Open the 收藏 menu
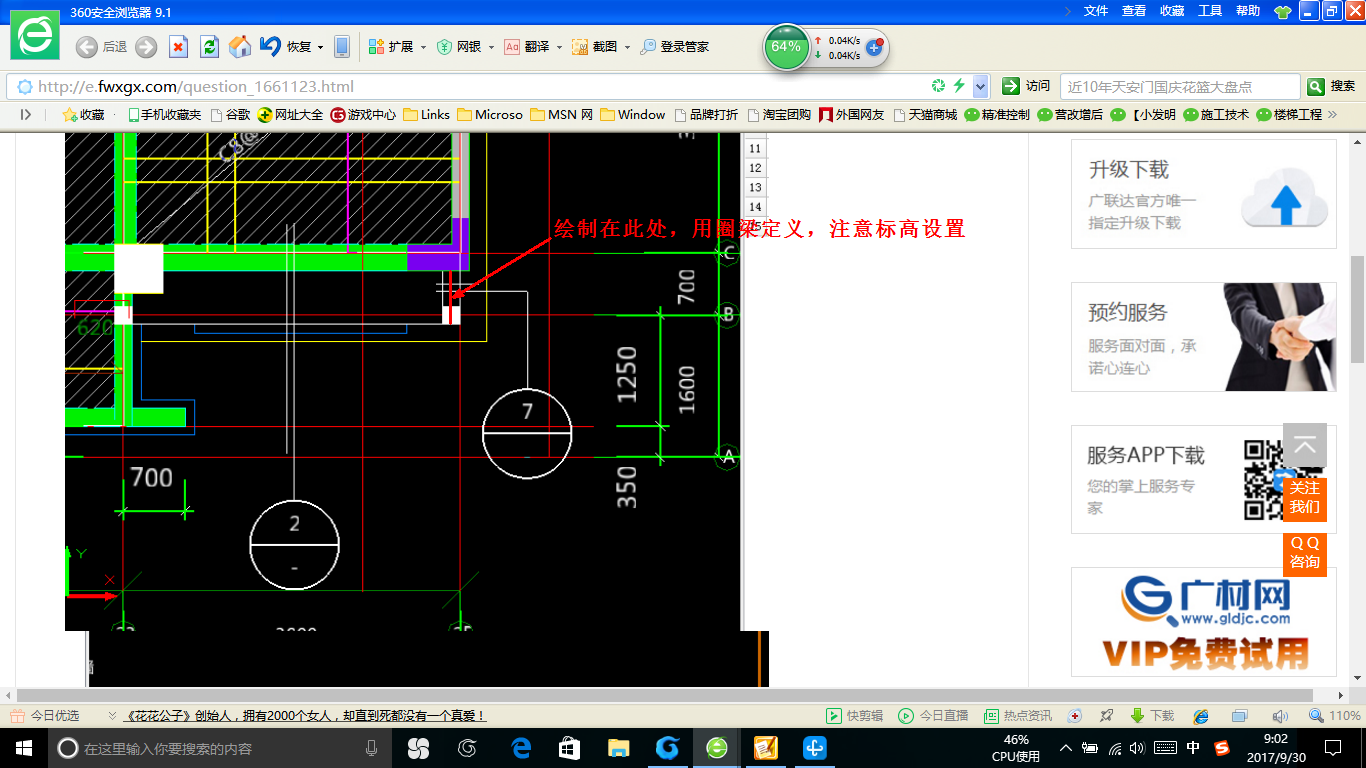Screen dimensions: 1366x768 coord(1172,11)
